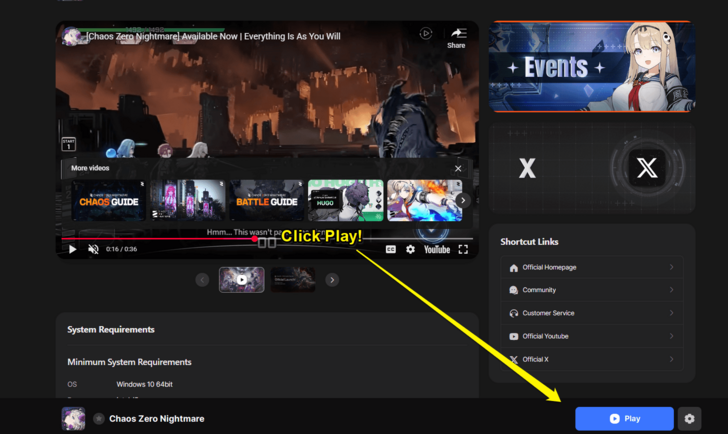
Task: Enter fullscreen video mode
Action: coord(463,249)
